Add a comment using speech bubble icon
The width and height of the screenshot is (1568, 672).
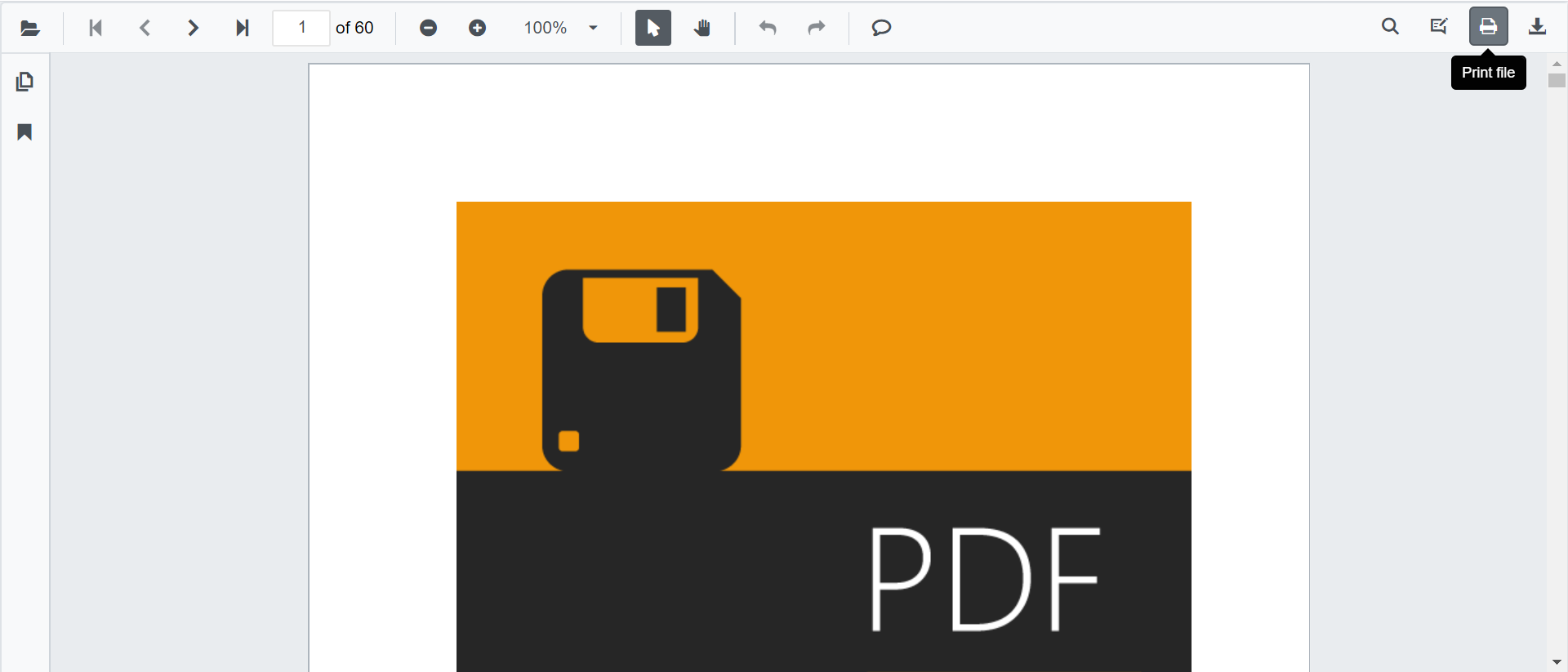(881, 28)
